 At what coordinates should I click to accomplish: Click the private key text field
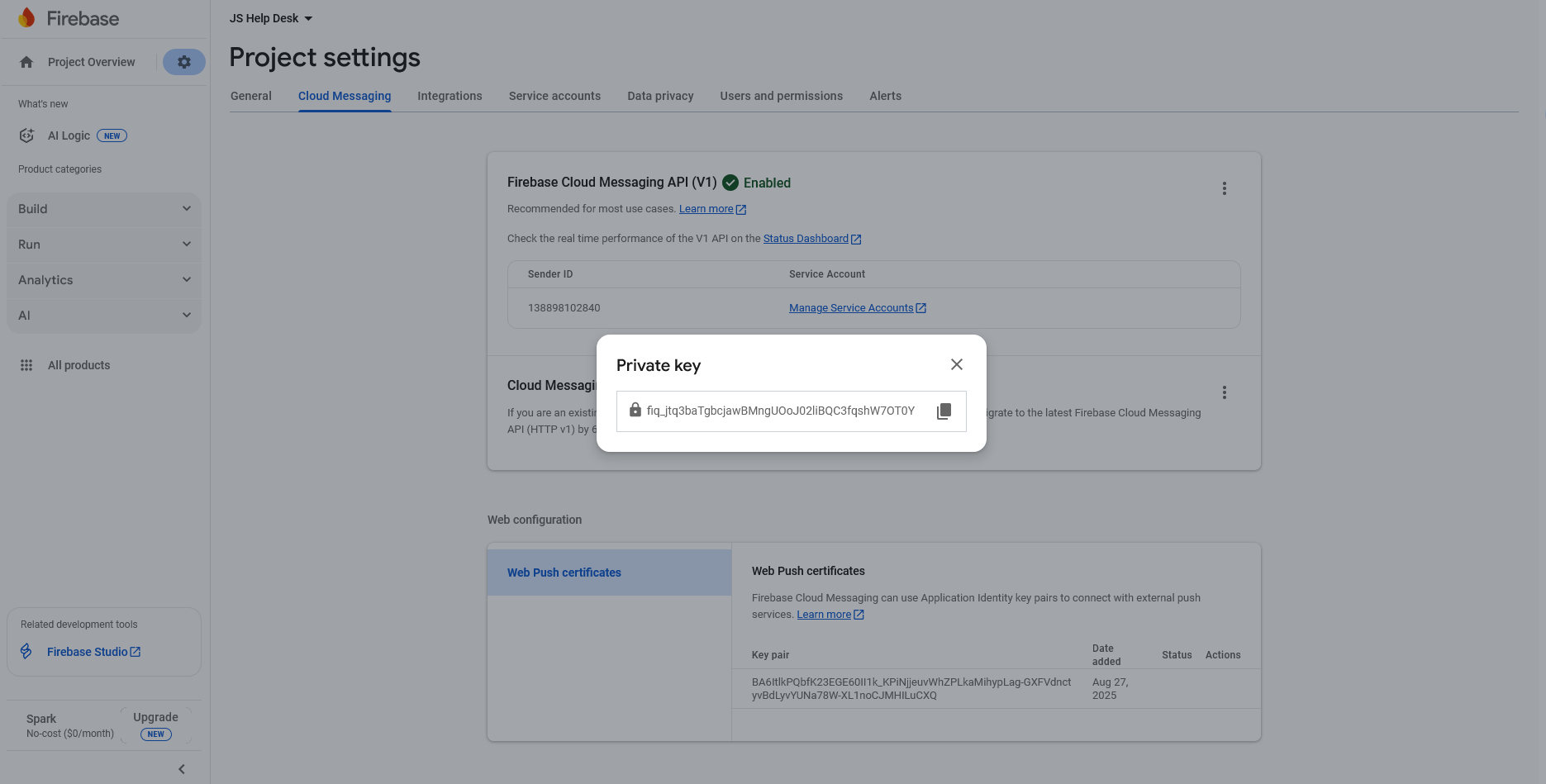pos(780,411)
